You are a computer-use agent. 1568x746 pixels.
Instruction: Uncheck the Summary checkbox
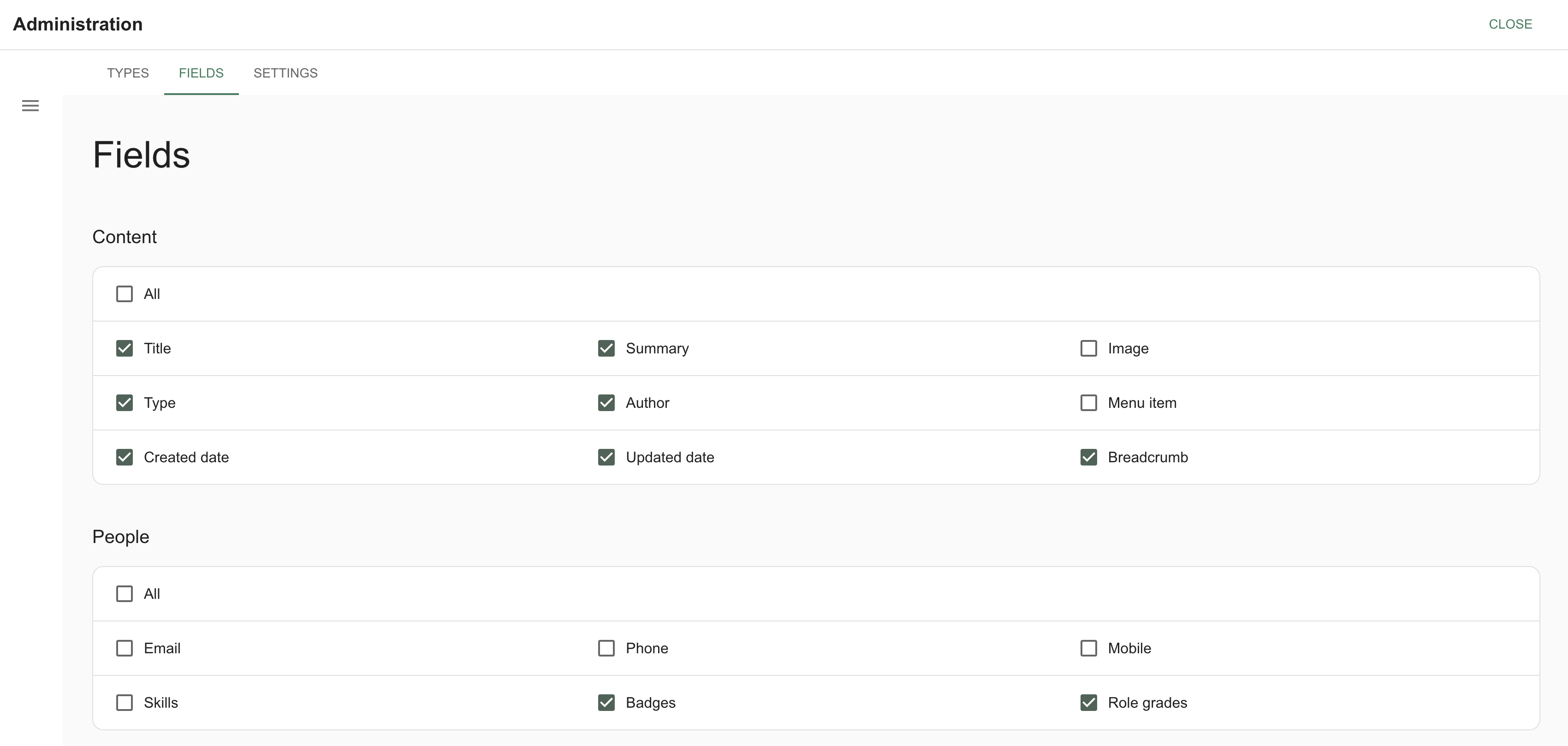[606, 348]
